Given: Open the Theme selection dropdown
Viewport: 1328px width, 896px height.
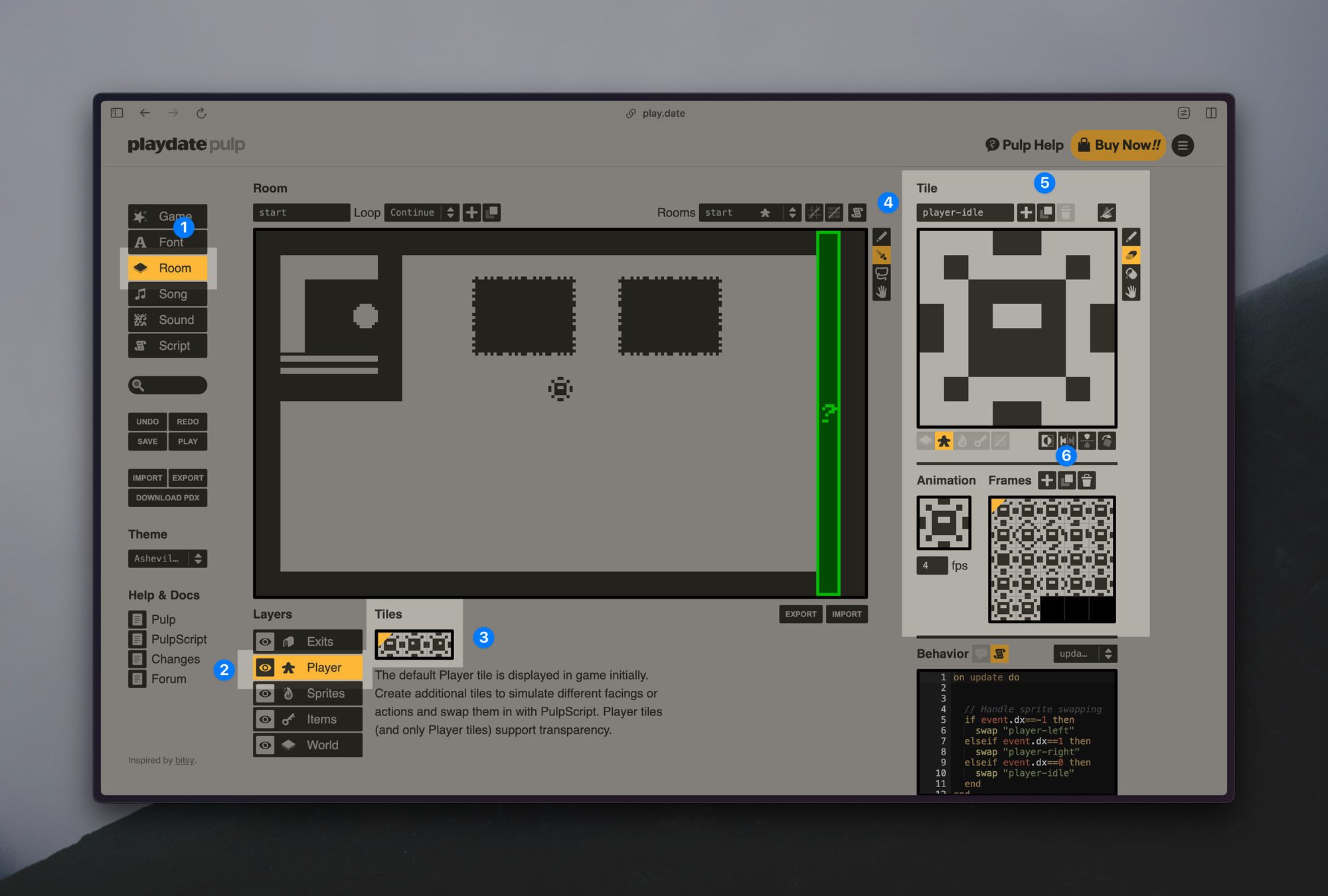Looking at the screenshot, I should pos(167,559).
